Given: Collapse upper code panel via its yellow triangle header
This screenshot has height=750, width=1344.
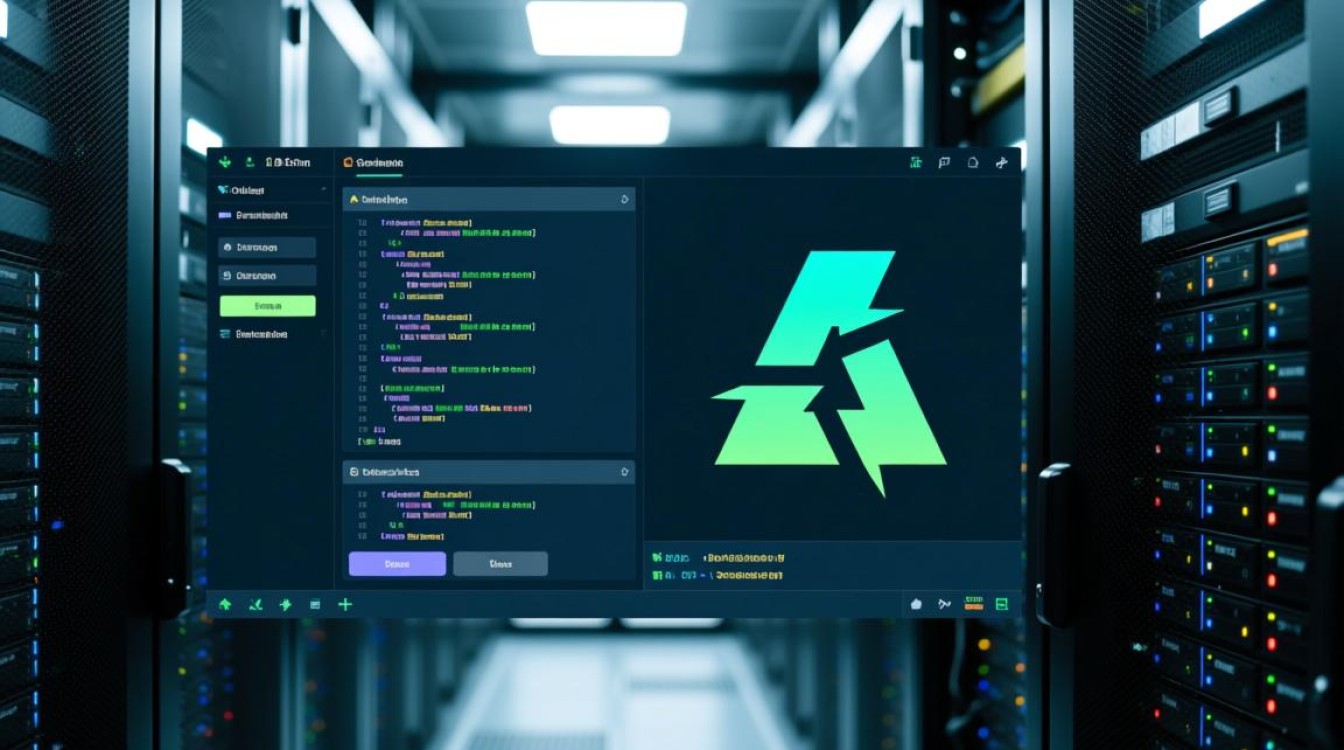Looking at the screenshot, I should click(354, 200).
